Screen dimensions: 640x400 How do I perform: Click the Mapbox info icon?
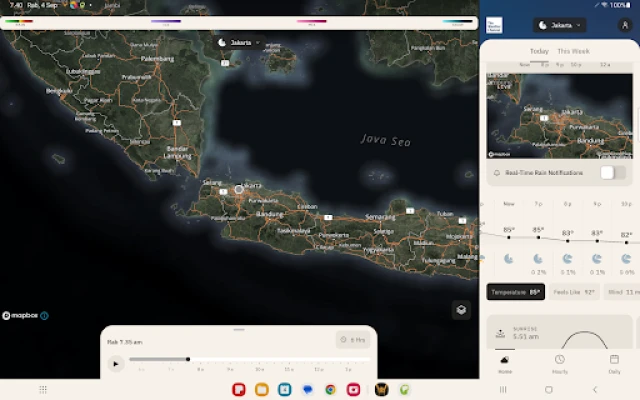pyautogui.click(x=44, y=315)
